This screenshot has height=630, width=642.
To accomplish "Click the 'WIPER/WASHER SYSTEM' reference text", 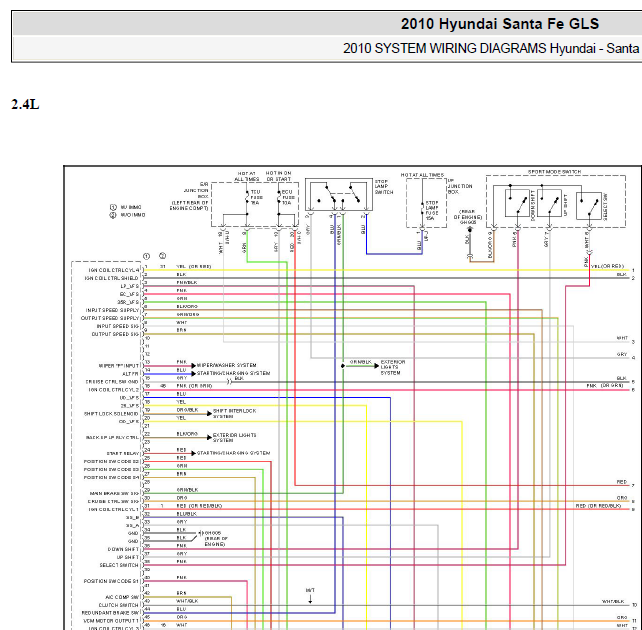I will coord(226,365).
